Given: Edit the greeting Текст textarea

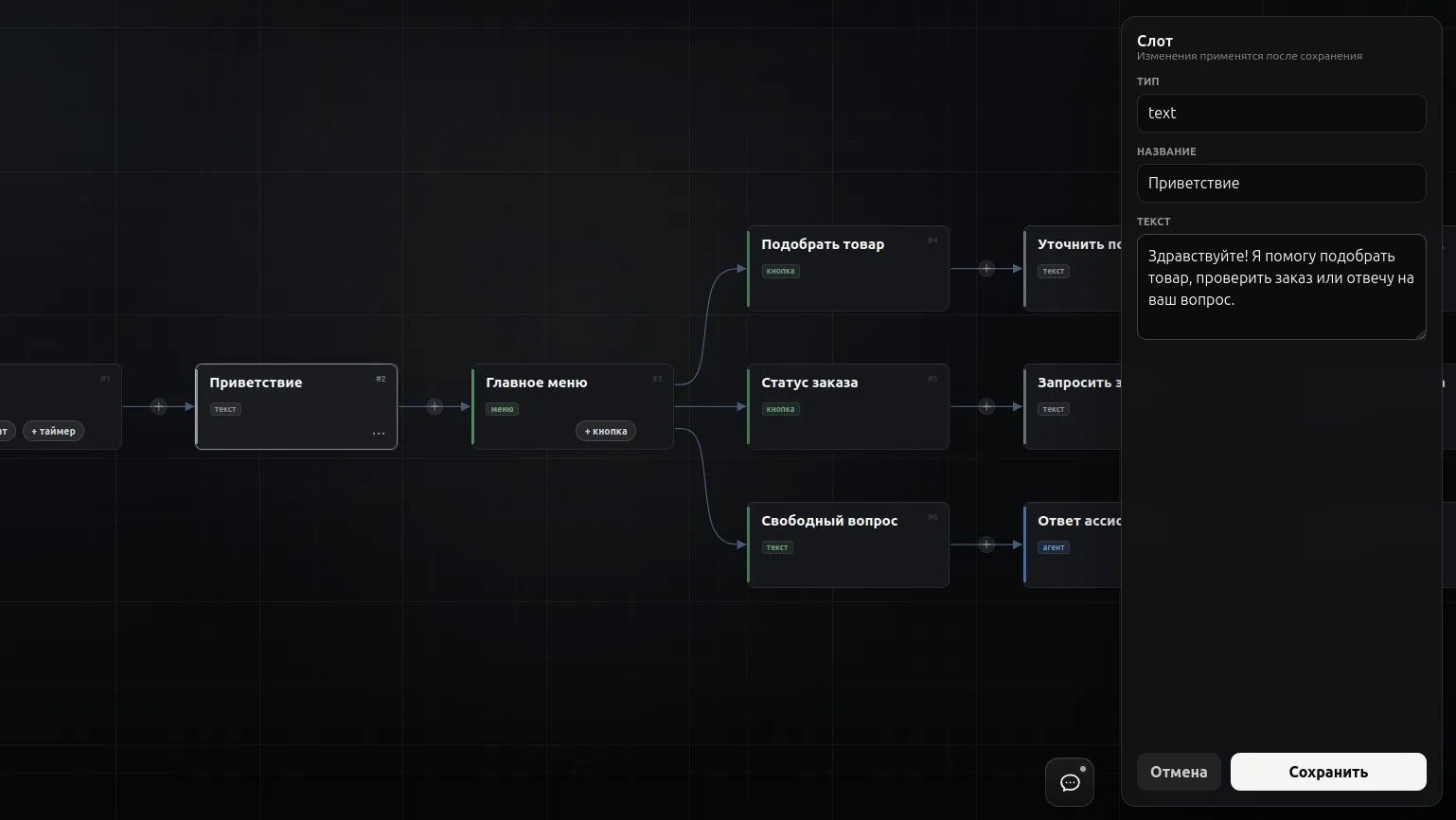Looking at the screenshot, I should pyautogui.click(x=1281, y=287).
